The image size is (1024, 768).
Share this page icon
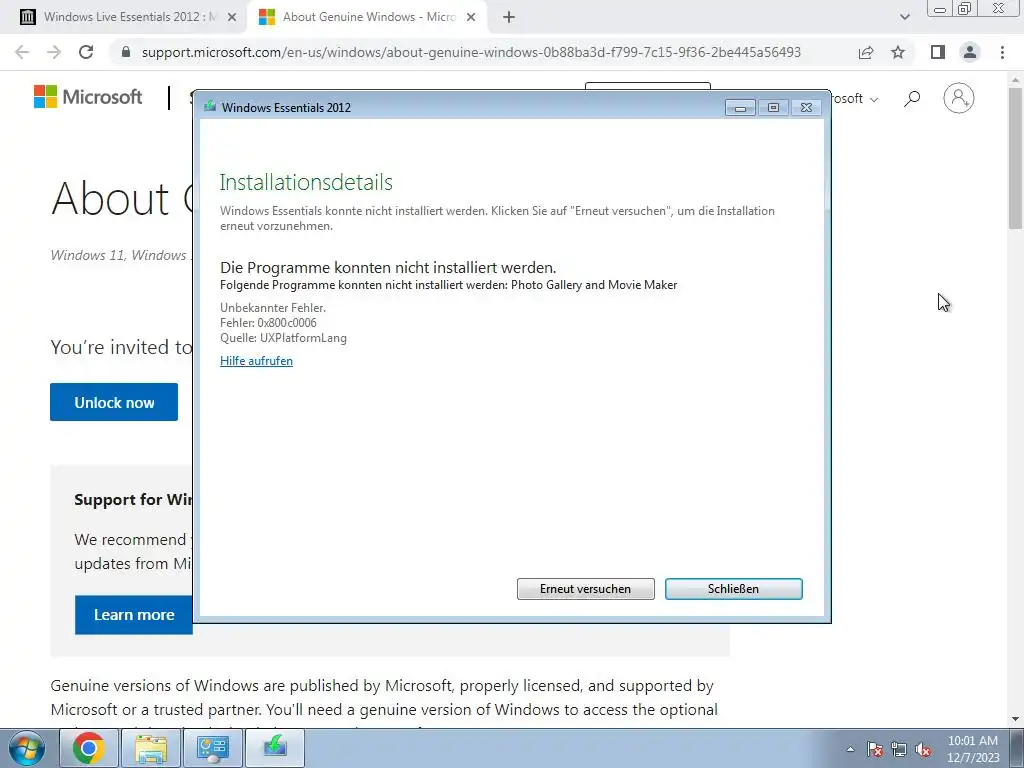[866, 52]
